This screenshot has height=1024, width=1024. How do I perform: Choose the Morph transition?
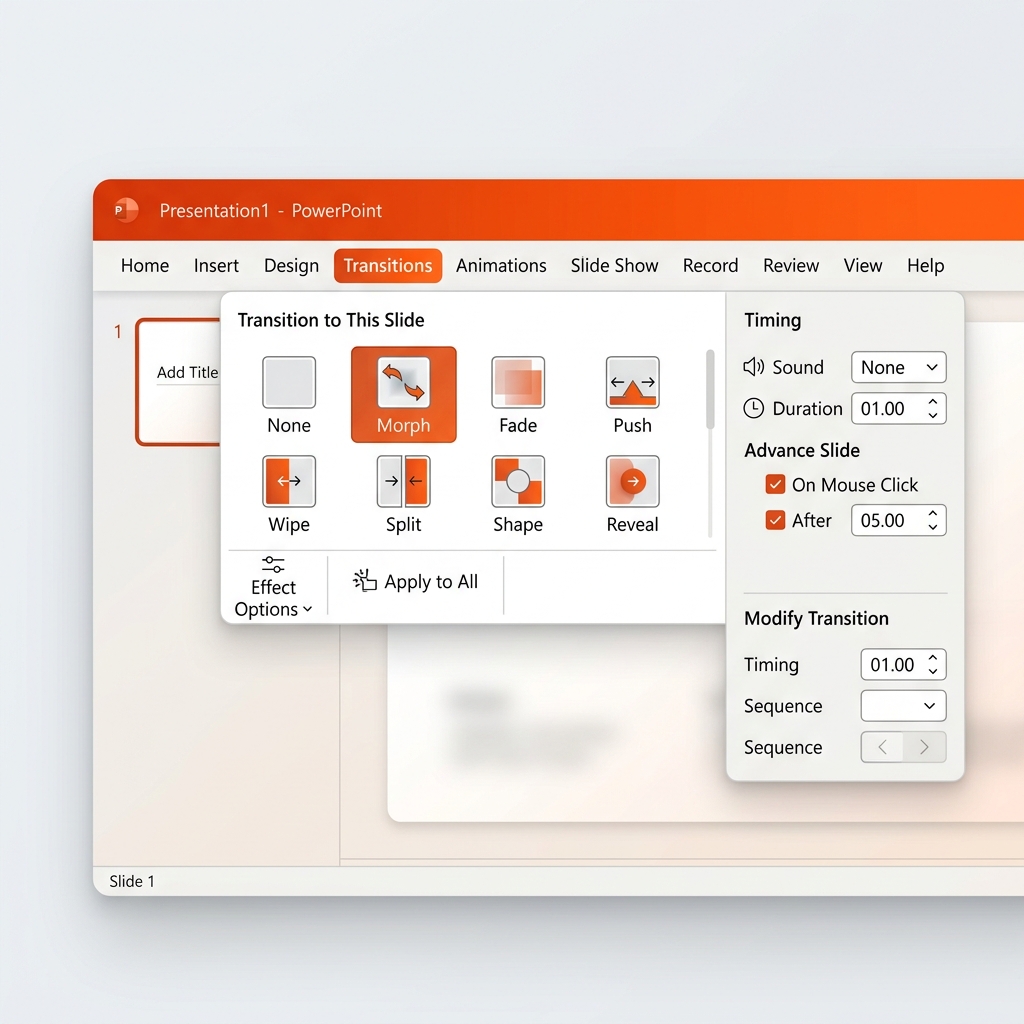[404, 395]
